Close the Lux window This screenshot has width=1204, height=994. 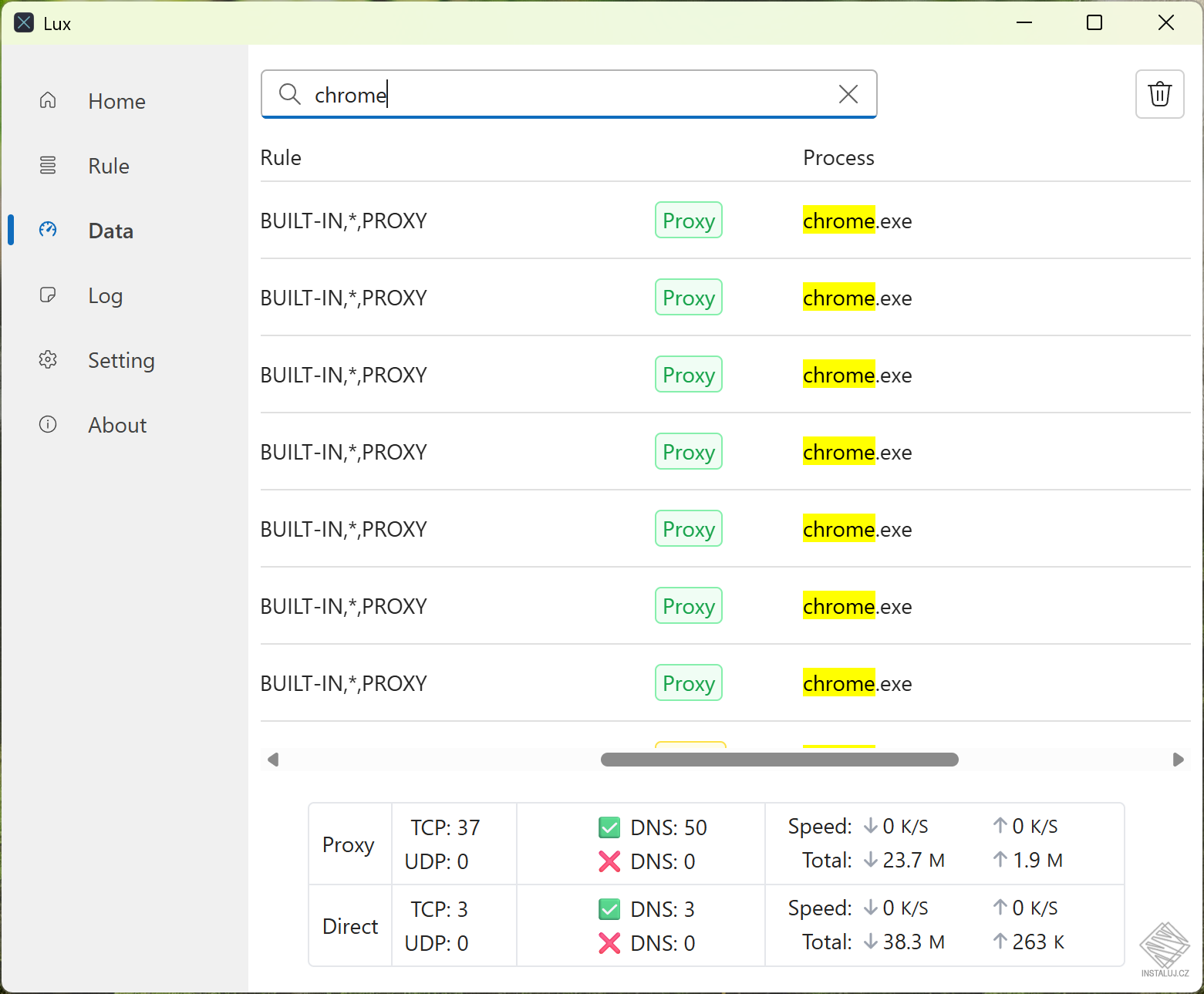coord(1166,22)
